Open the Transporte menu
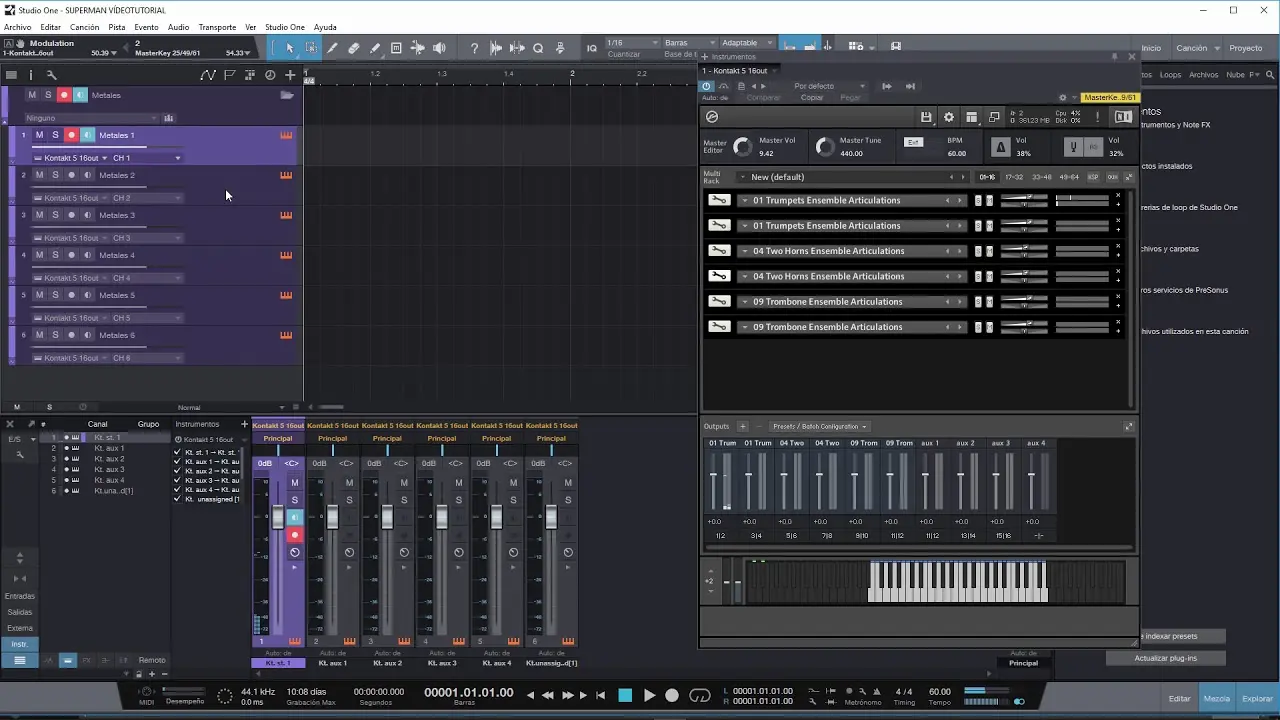 point(217,27)
